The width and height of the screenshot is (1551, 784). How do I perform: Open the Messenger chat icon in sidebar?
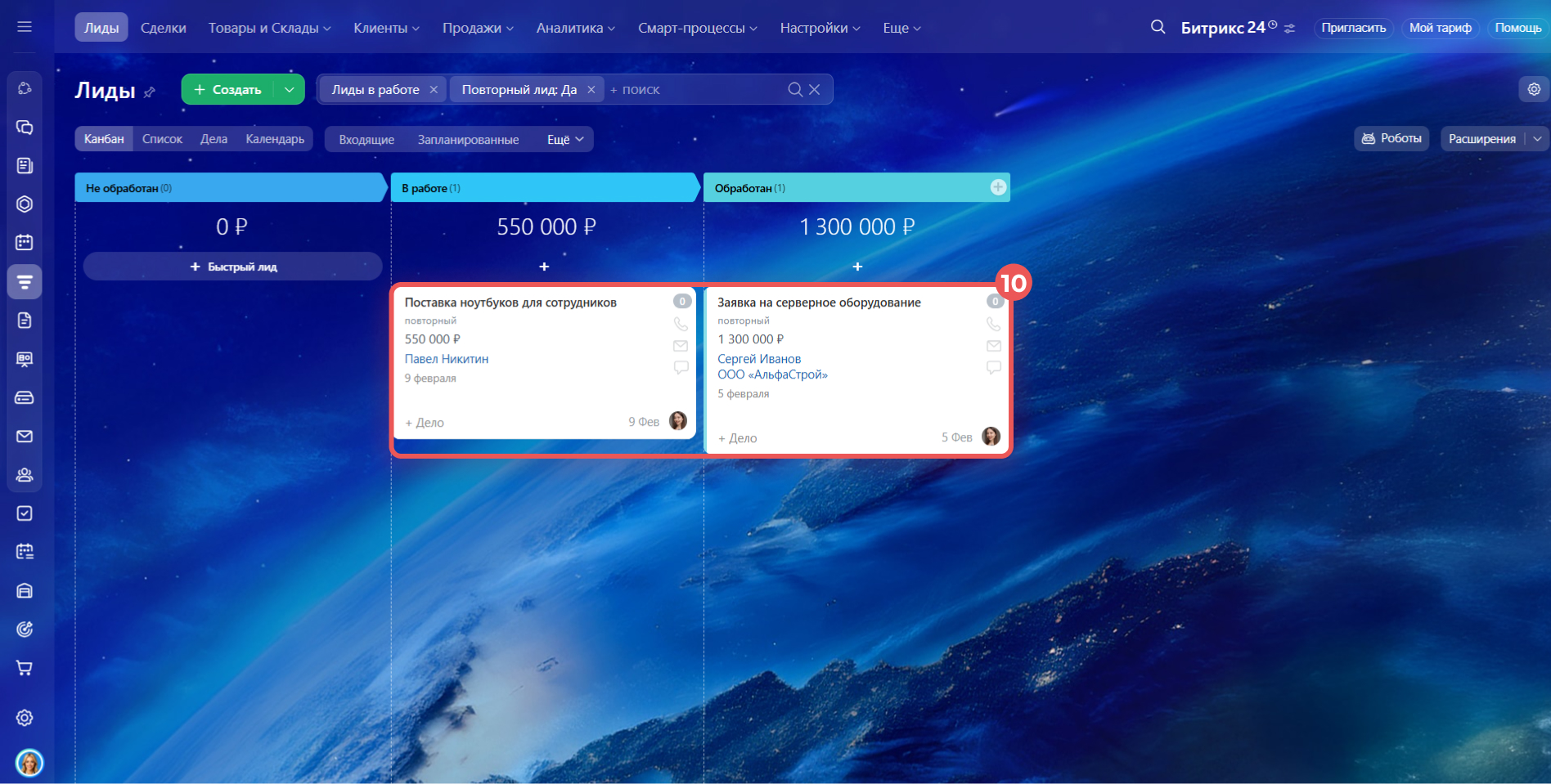click(x=25, y=128)
